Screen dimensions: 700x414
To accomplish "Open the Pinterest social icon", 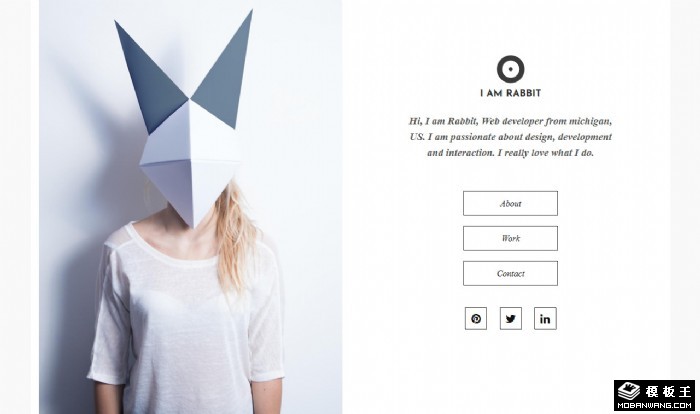I will click(x=476, y=318).
